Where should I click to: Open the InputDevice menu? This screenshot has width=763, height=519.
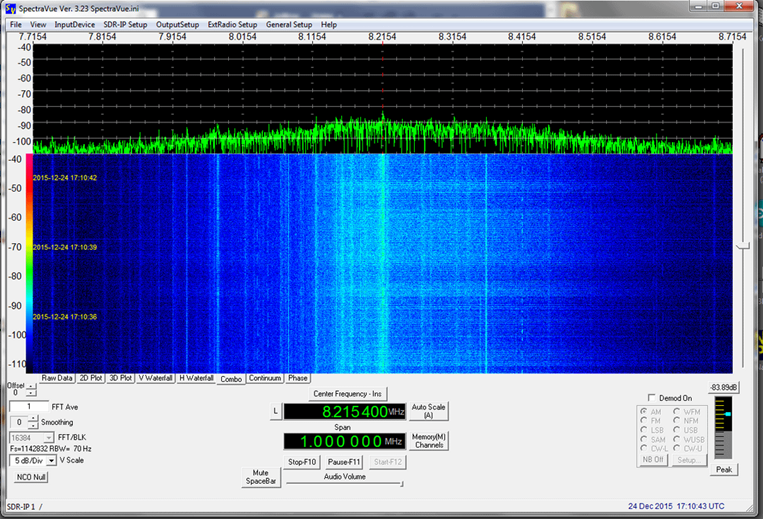pos(75,24)
